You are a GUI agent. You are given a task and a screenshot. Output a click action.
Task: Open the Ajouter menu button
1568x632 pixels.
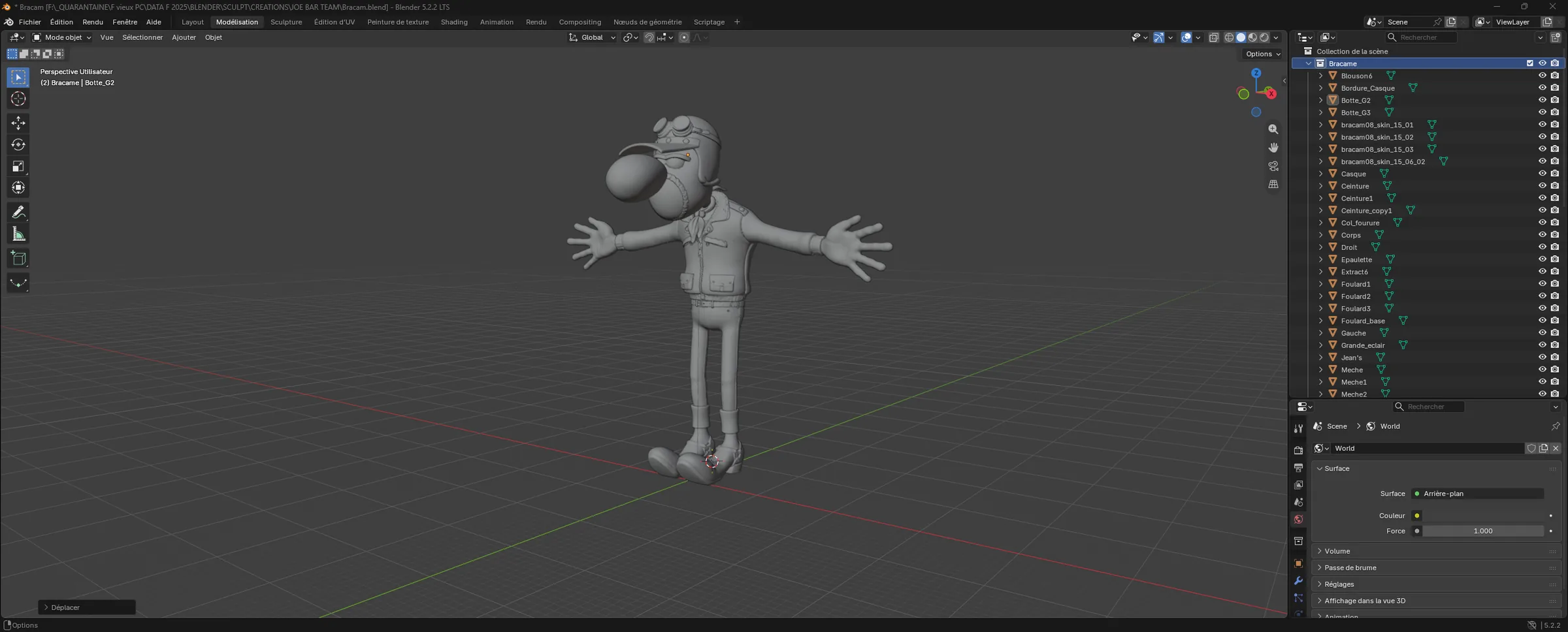pos(184,37)
